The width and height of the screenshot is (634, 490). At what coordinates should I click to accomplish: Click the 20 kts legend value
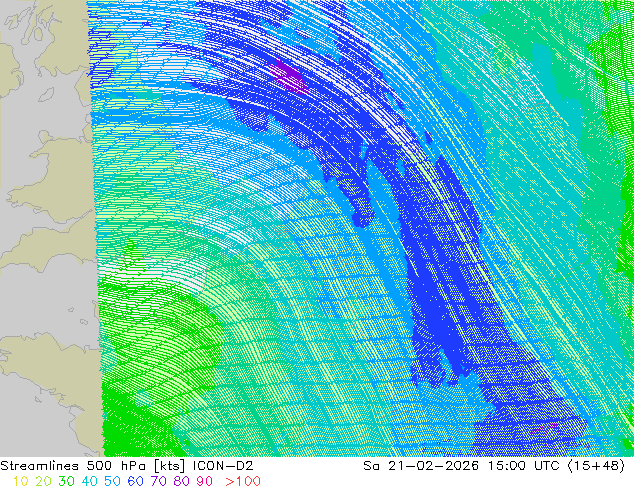coord(43,482)
